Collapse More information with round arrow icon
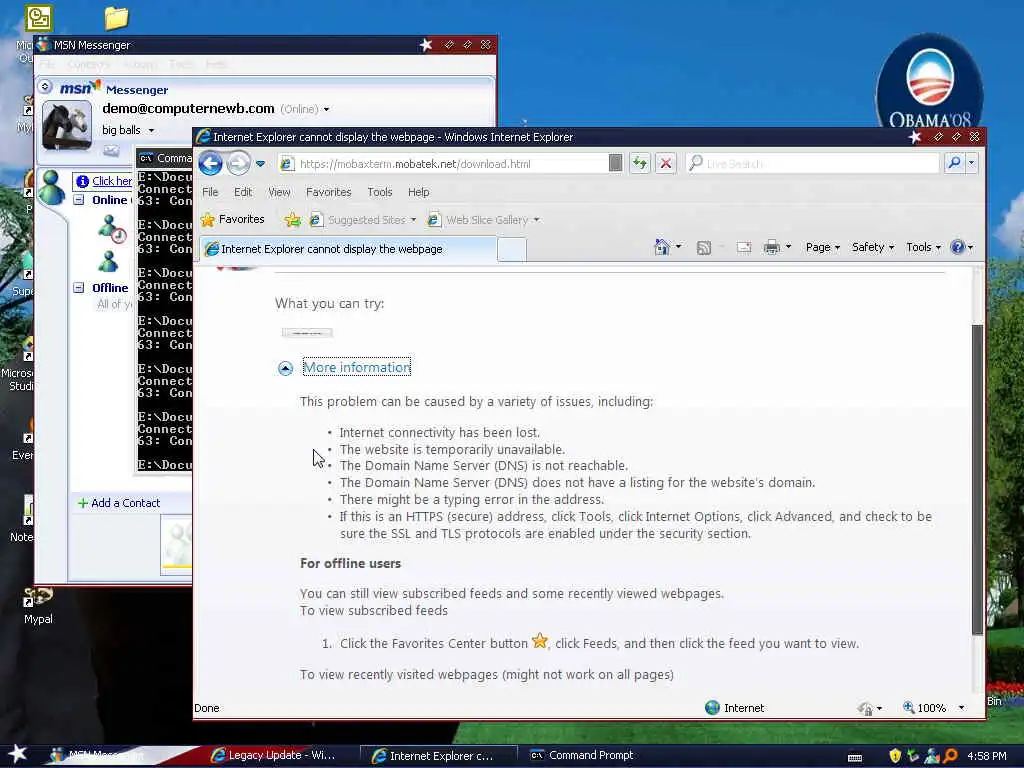Screen dimensions: 1024x768 pos(285,368)
